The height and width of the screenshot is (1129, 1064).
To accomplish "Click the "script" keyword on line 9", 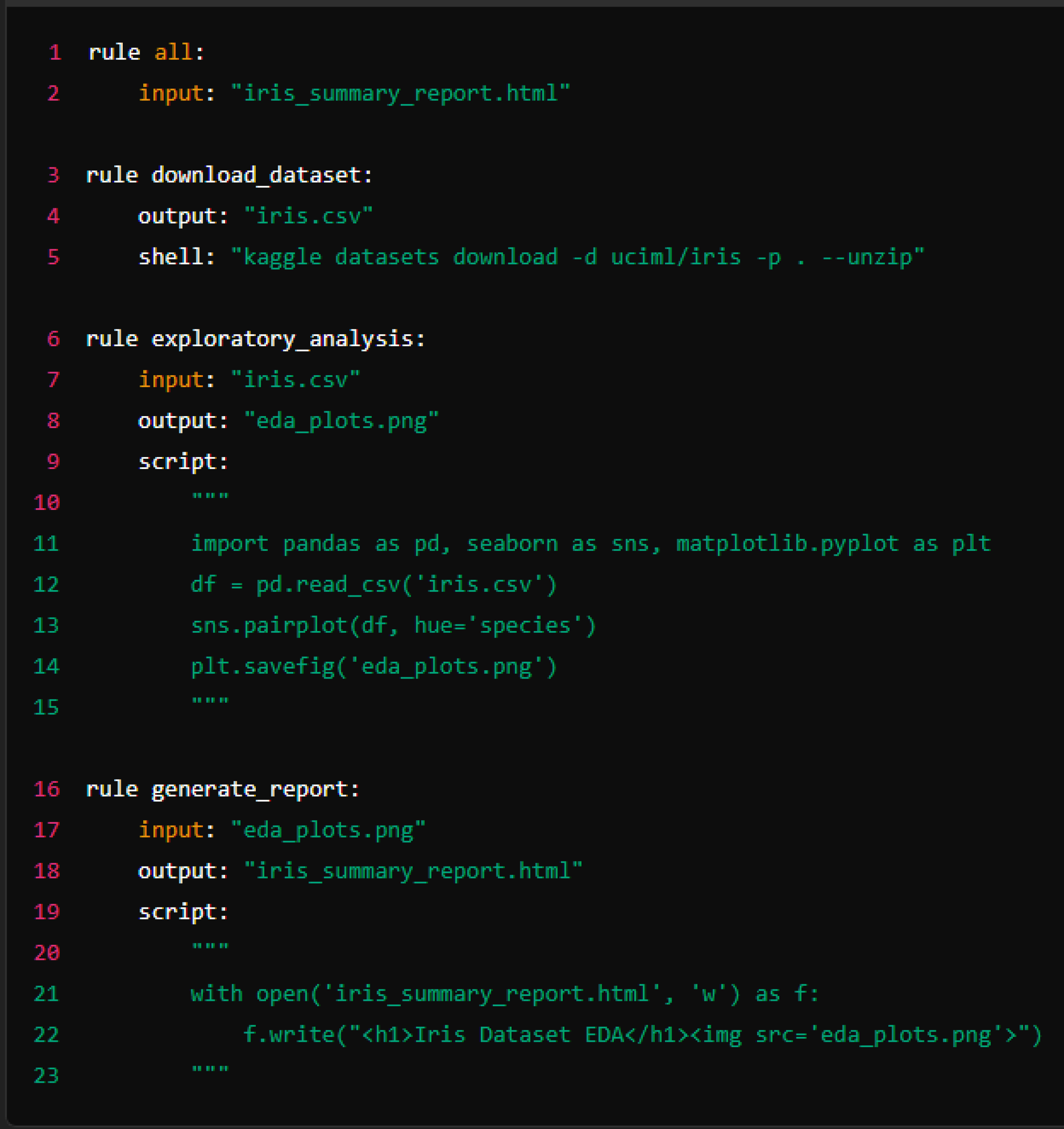I will [x=178, y=462].
